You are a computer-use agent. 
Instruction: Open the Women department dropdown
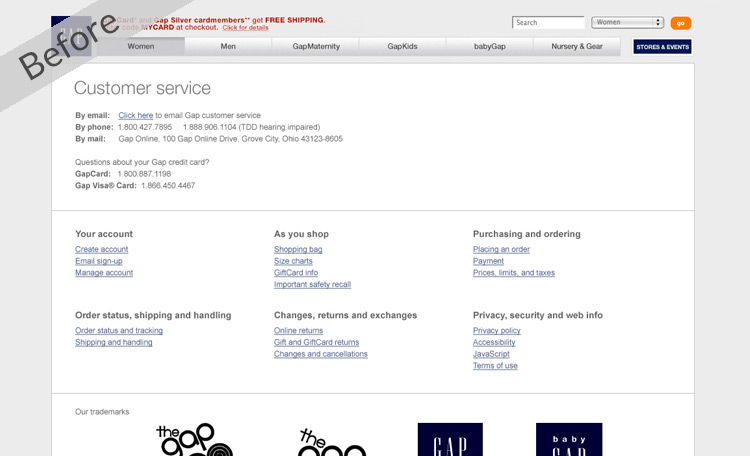click(628, 22)
